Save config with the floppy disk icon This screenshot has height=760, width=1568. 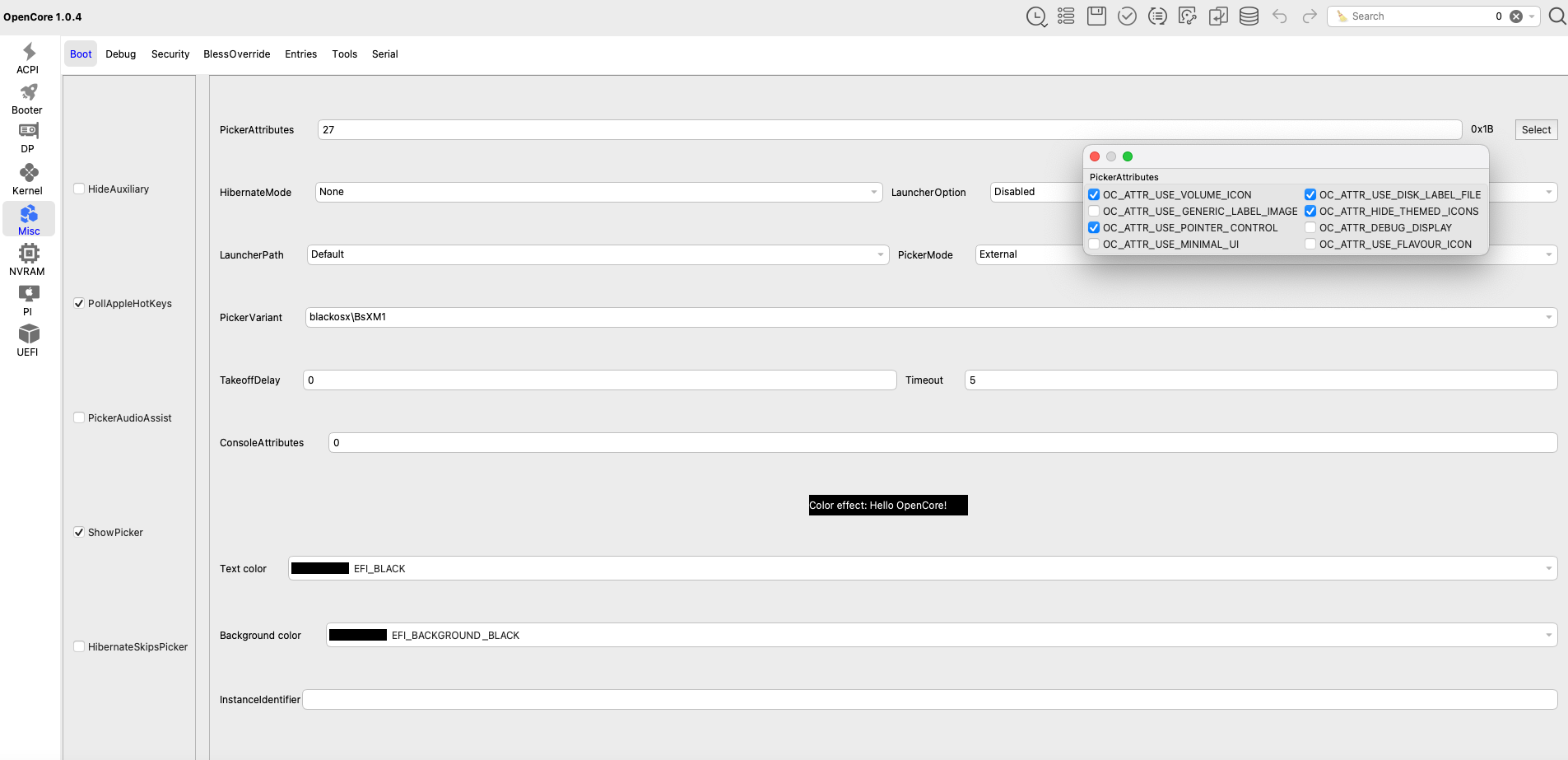pos(1096,16)
